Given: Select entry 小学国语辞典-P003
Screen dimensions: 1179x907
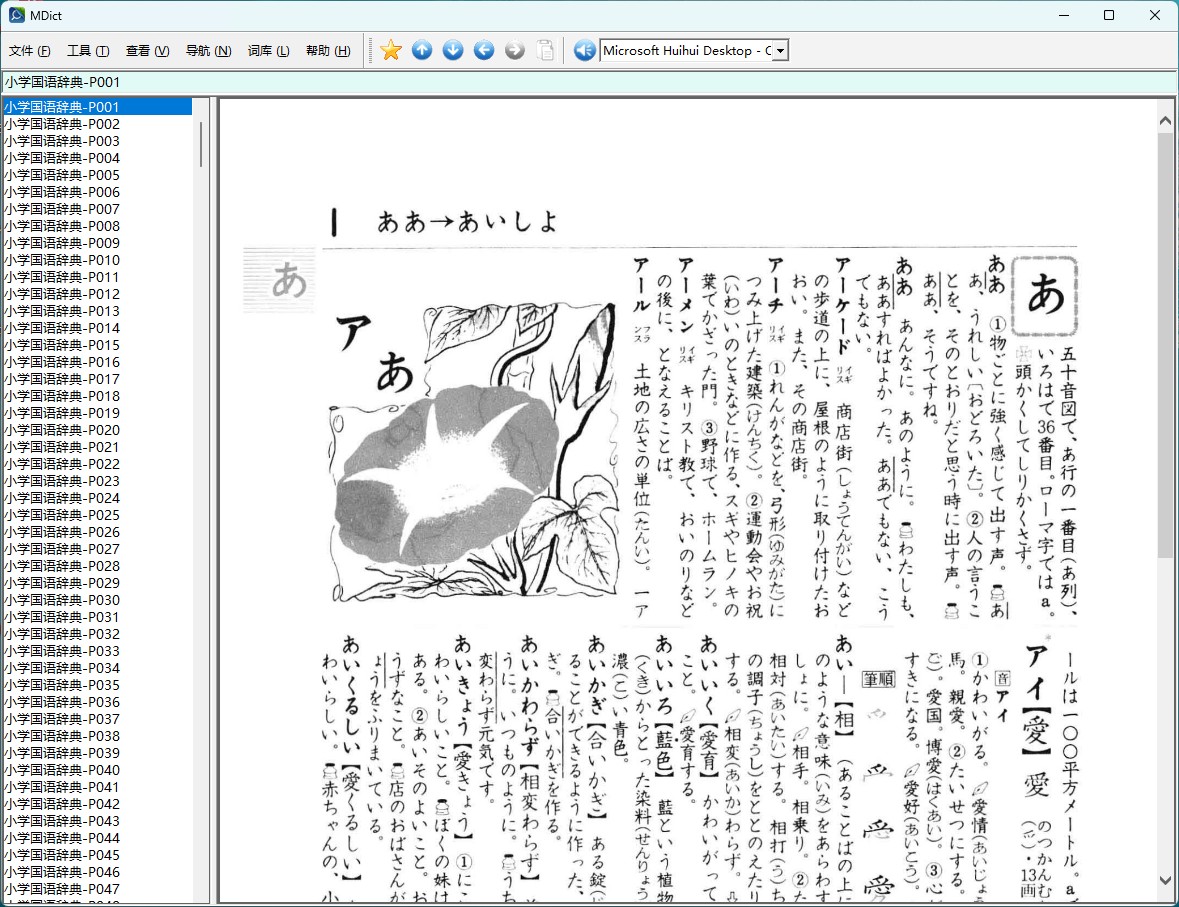Looking at the screenshot, I should [x=97, y=141].
